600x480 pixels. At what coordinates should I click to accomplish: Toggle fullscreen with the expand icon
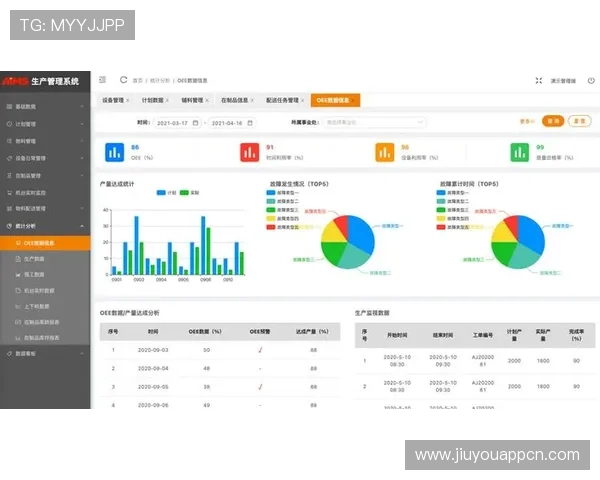tap(540, 81)
